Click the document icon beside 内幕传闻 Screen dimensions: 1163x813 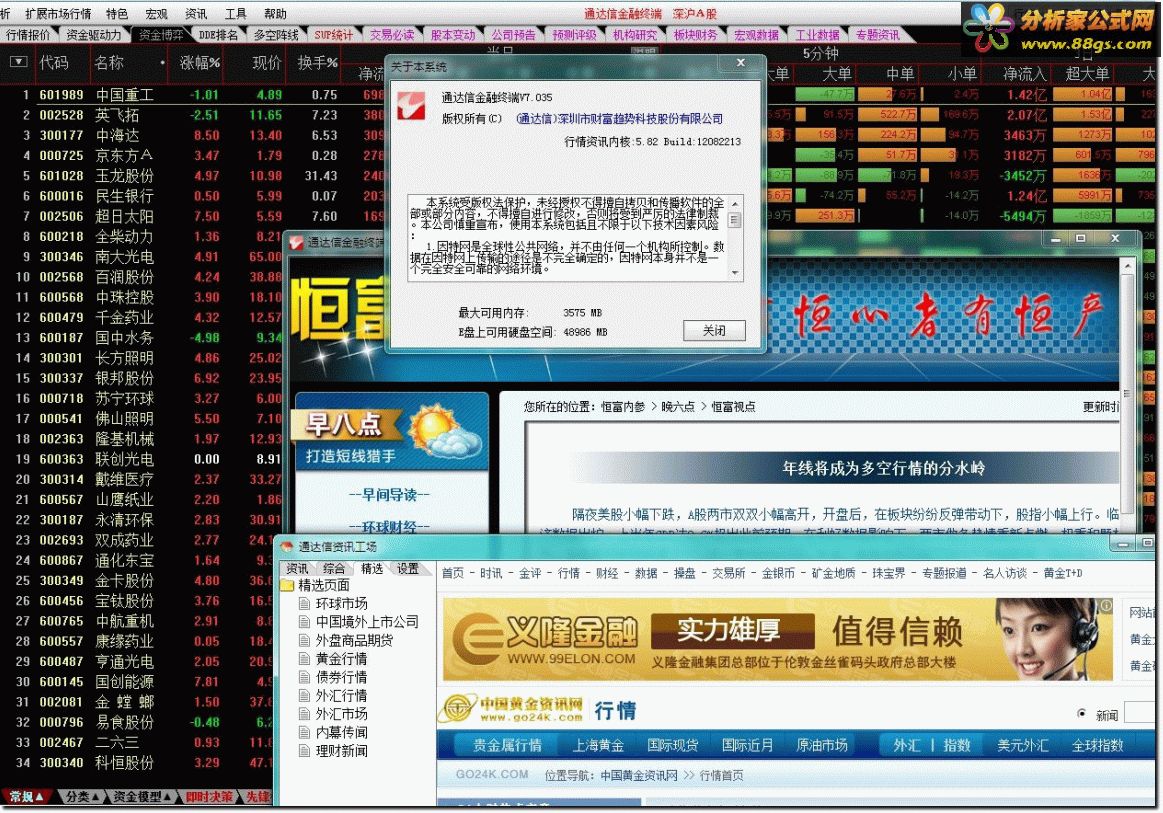tap(304, 732)
